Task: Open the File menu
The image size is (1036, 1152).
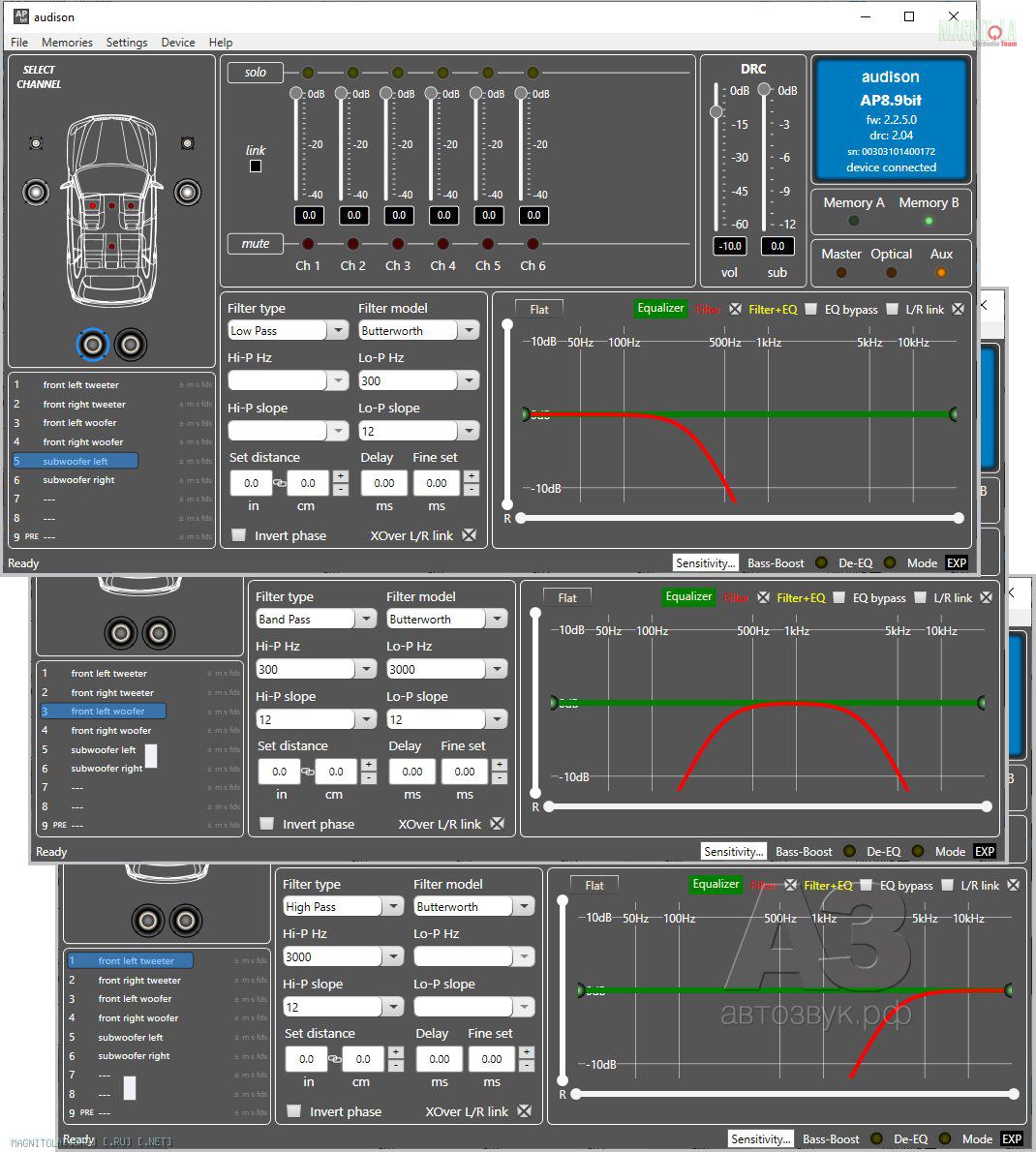Action: tap(19, 43)
